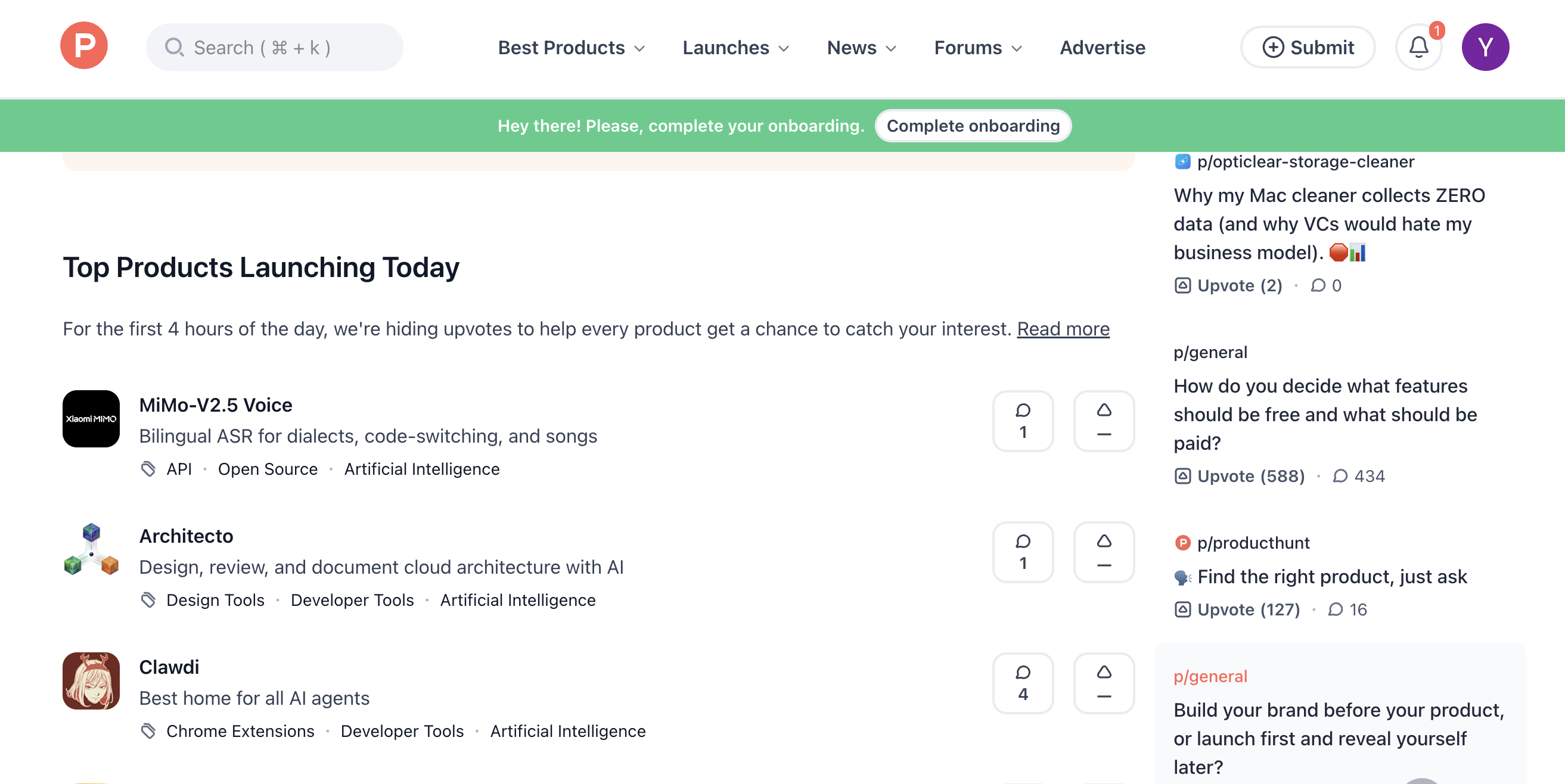Expand the Best Products dropdown

(x=572, y=48)
